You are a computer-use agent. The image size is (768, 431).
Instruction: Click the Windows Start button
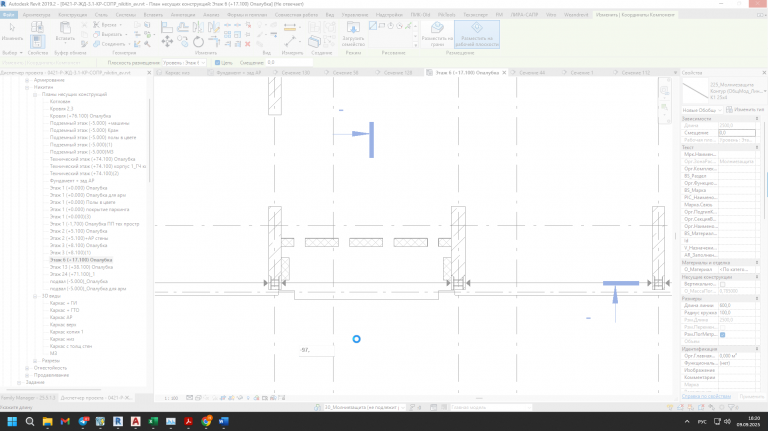tap(12, 421)
